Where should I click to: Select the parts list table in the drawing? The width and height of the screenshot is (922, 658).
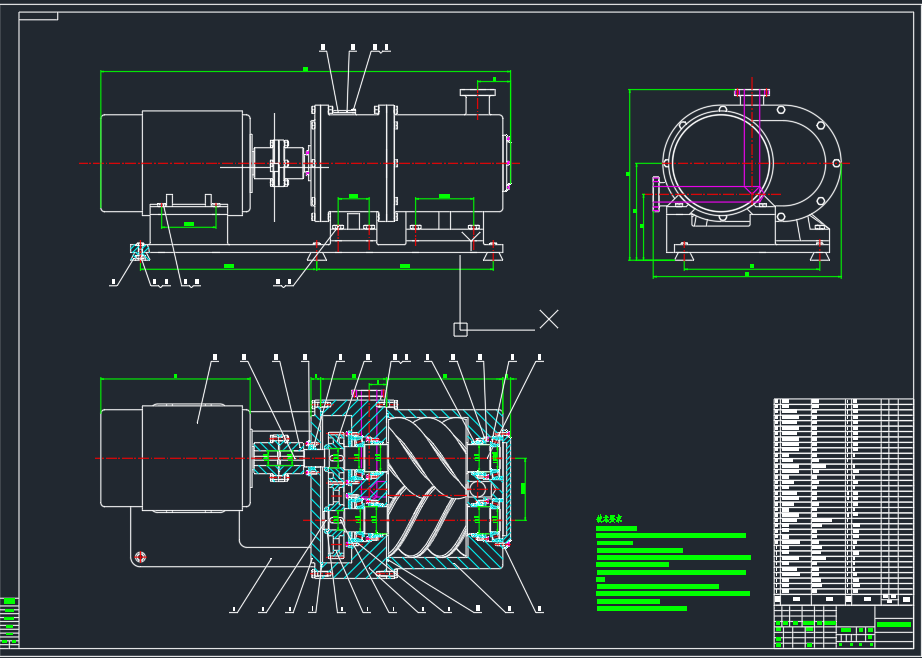pos(843,501)
